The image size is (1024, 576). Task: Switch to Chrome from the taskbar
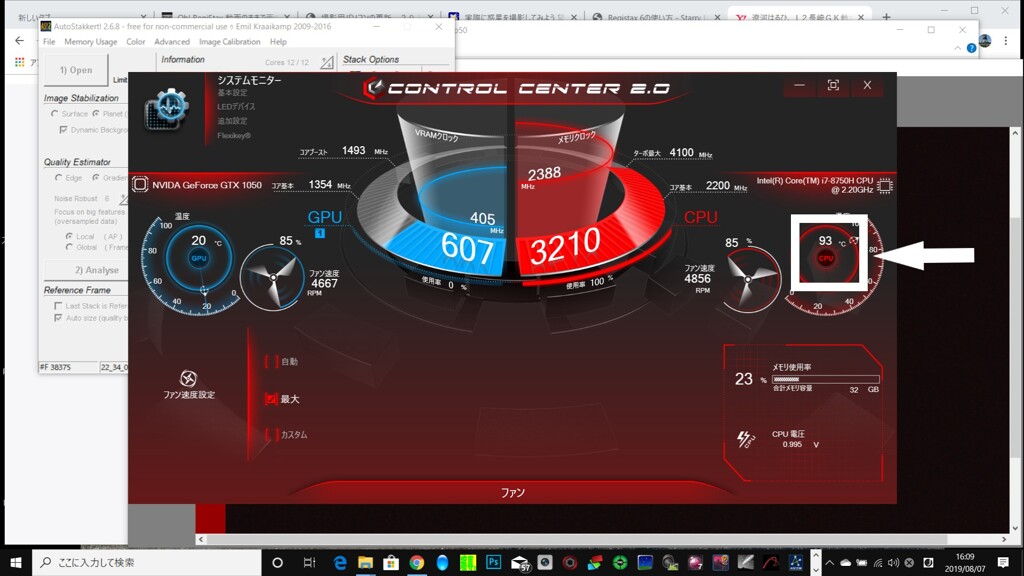(x=417, y=562)
